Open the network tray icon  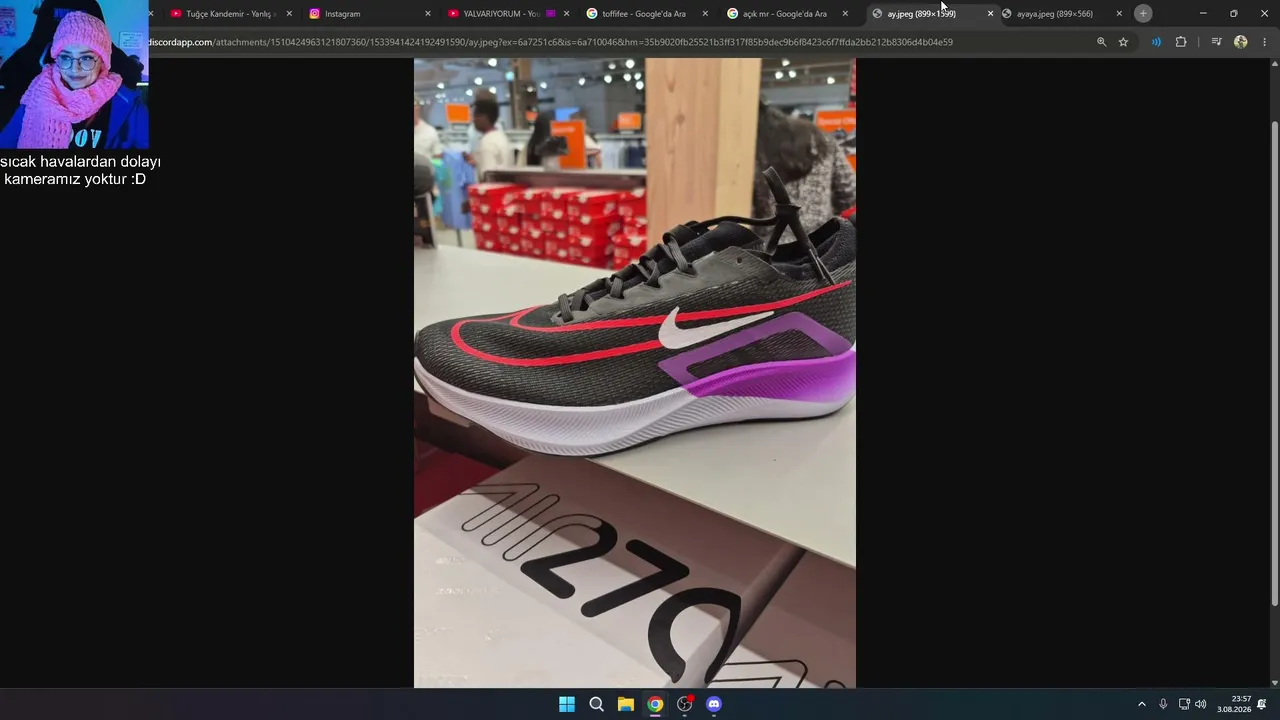pos(1184,704)
